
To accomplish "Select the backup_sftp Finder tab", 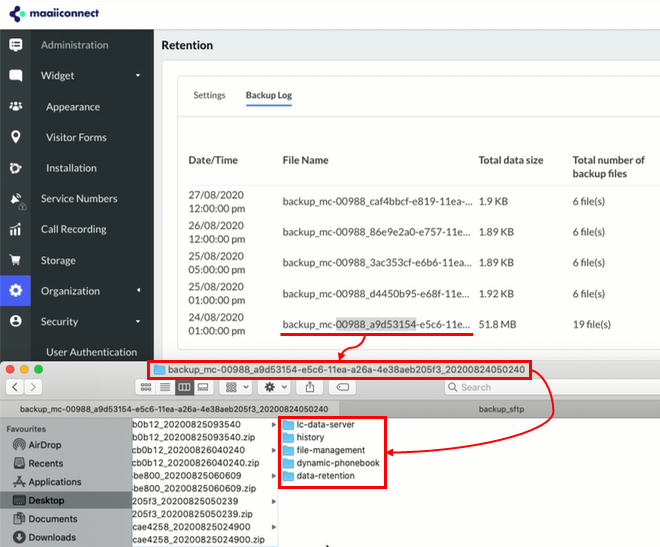I will (501, 409).
